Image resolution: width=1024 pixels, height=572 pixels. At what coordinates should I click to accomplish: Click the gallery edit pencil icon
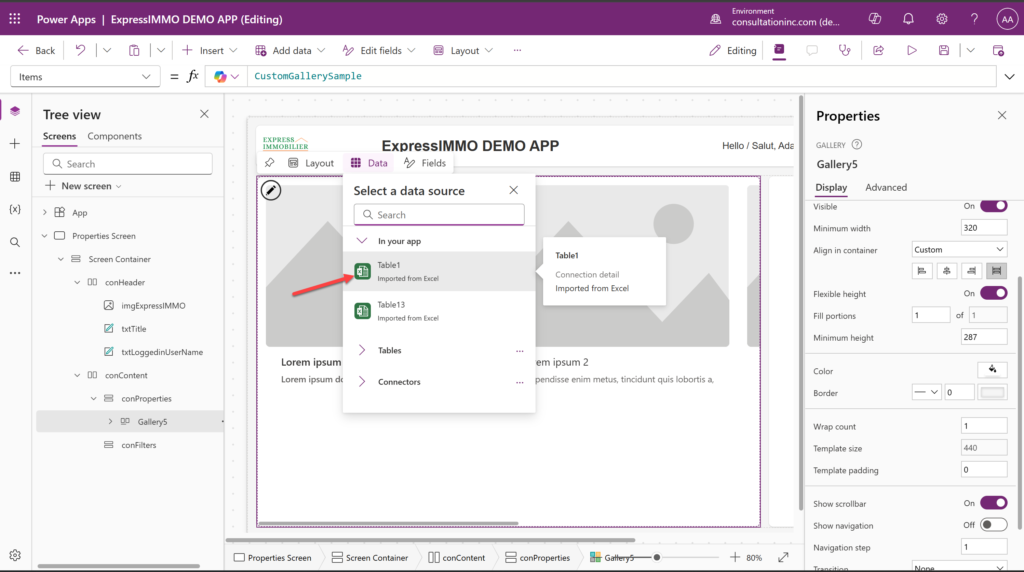click(x=271, y=191)
